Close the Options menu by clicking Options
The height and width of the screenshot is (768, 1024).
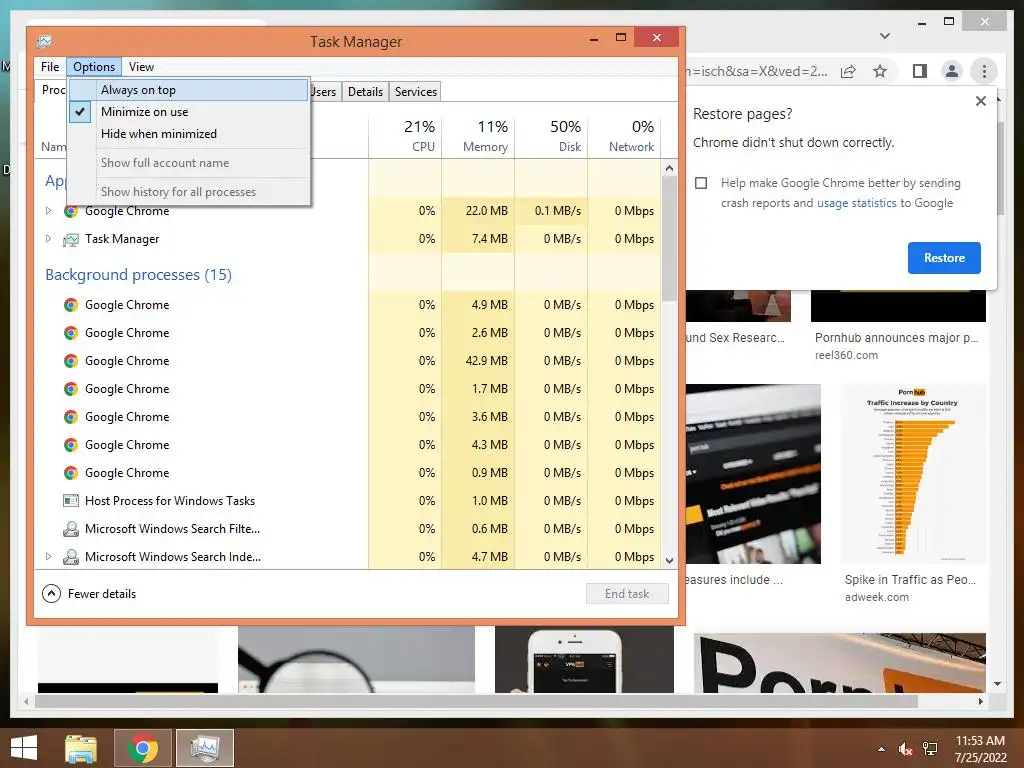[x=93, y=67]
